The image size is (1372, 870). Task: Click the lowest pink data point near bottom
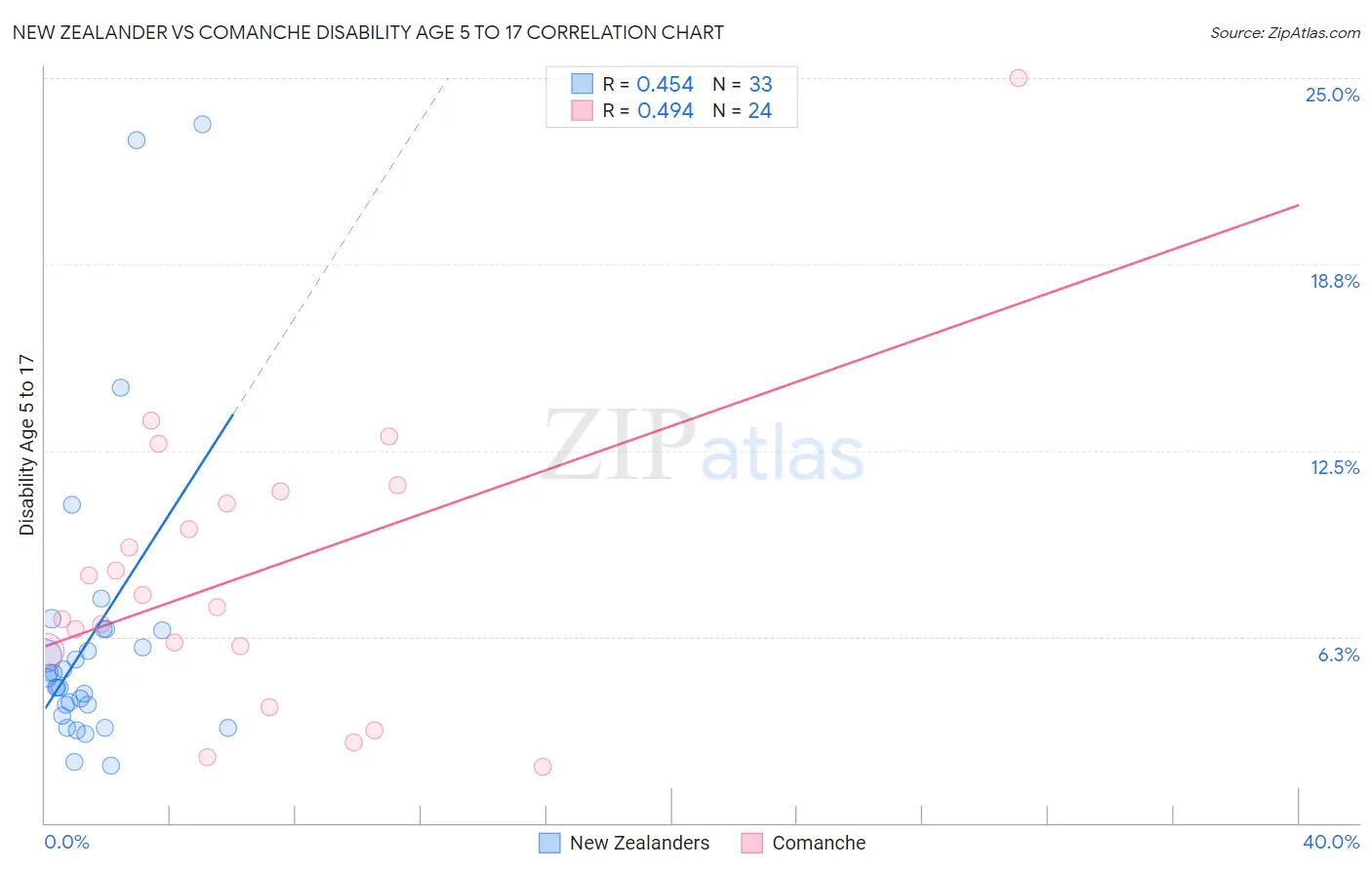pyautogui.click(x=543, y=767)
